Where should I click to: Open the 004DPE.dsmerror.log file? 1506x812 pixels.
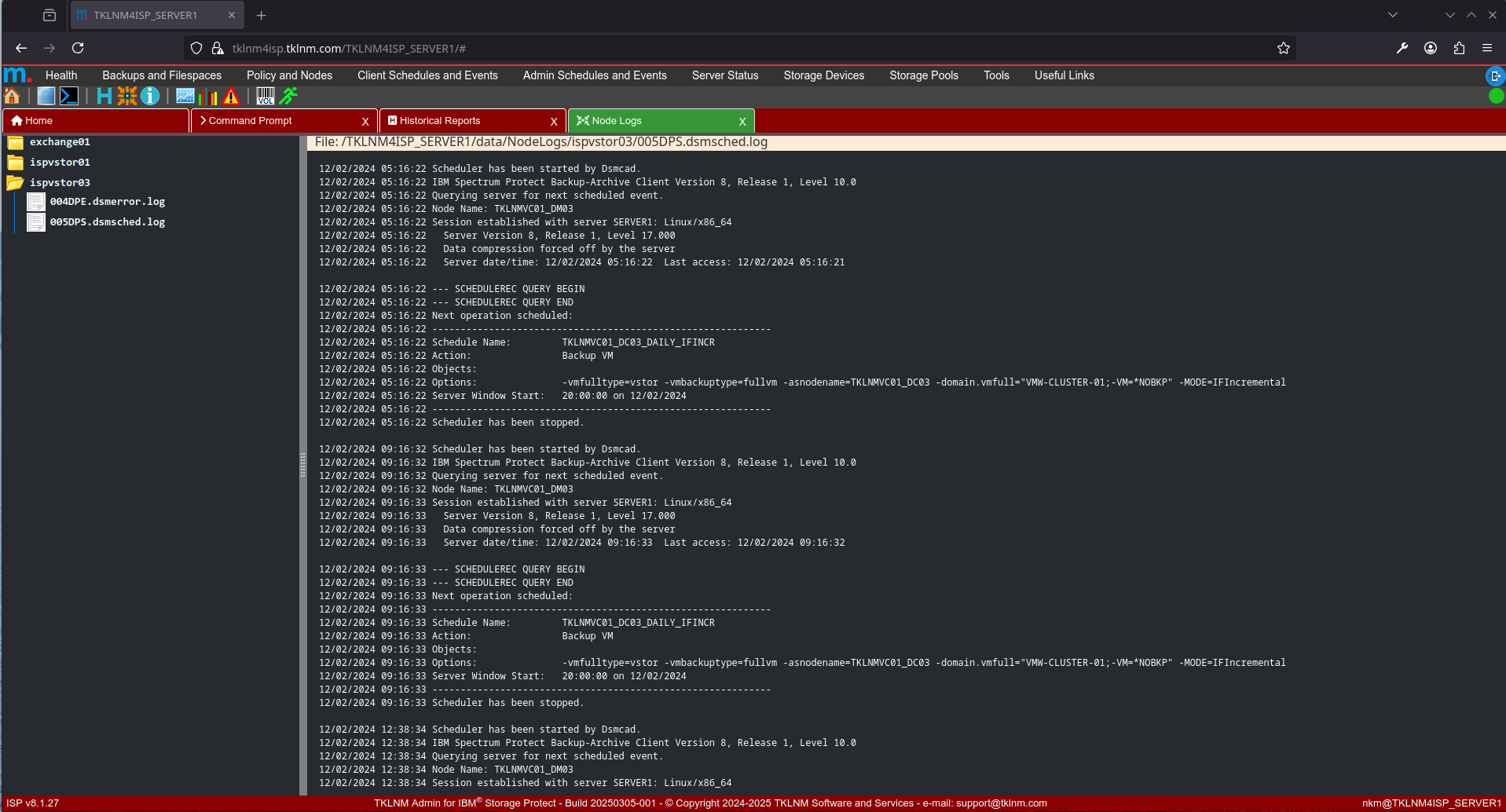107,202
